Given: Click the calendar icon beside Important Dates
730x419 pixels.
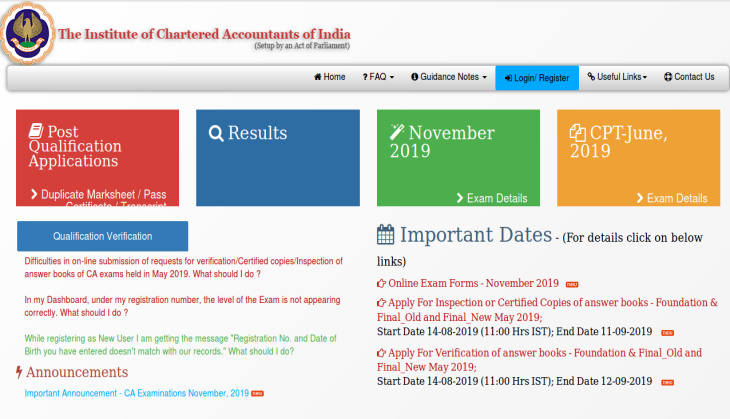Looking at the screenshot, I should (x=385, y=234).
